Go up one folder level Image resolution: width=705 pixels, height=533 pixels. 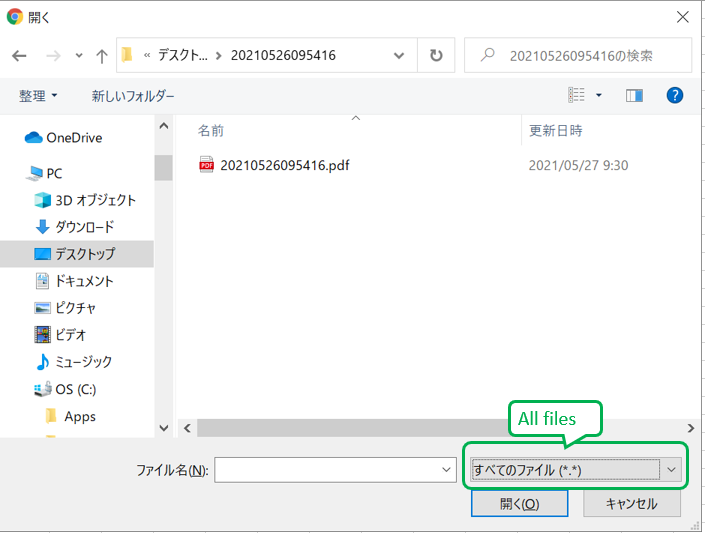pos(102,56)
